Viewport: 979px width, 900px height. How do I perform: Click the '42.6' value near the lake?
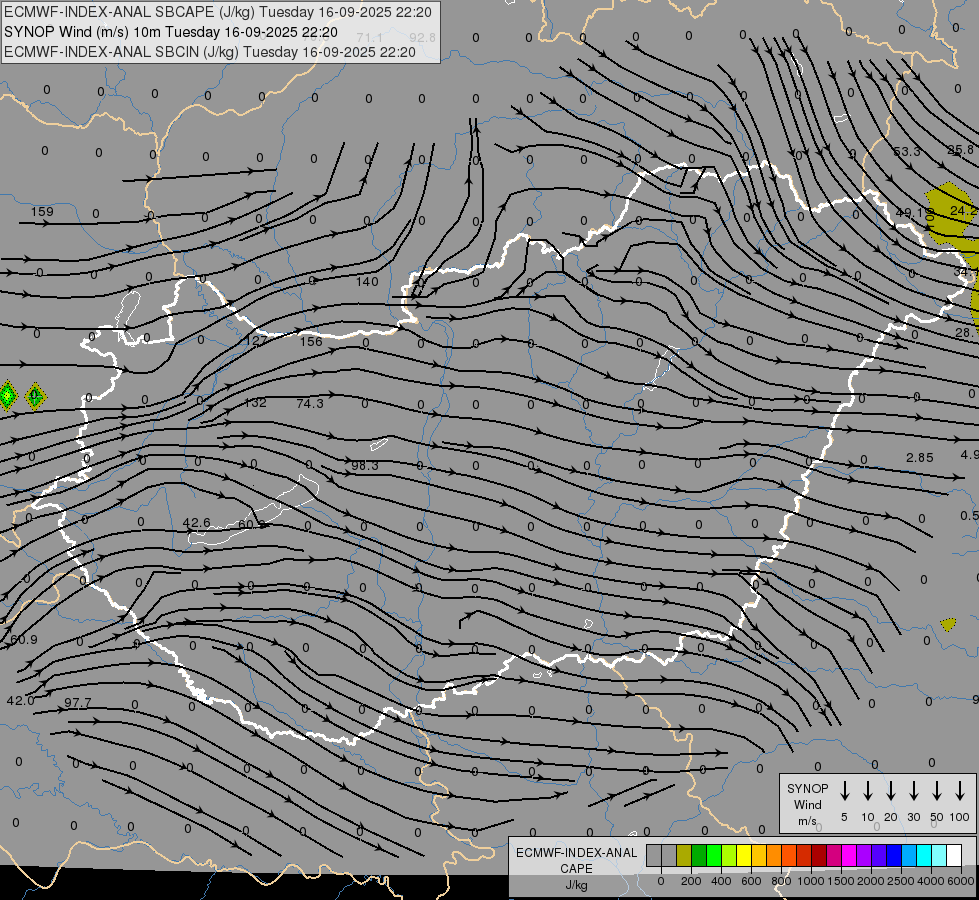pos(197,523)
